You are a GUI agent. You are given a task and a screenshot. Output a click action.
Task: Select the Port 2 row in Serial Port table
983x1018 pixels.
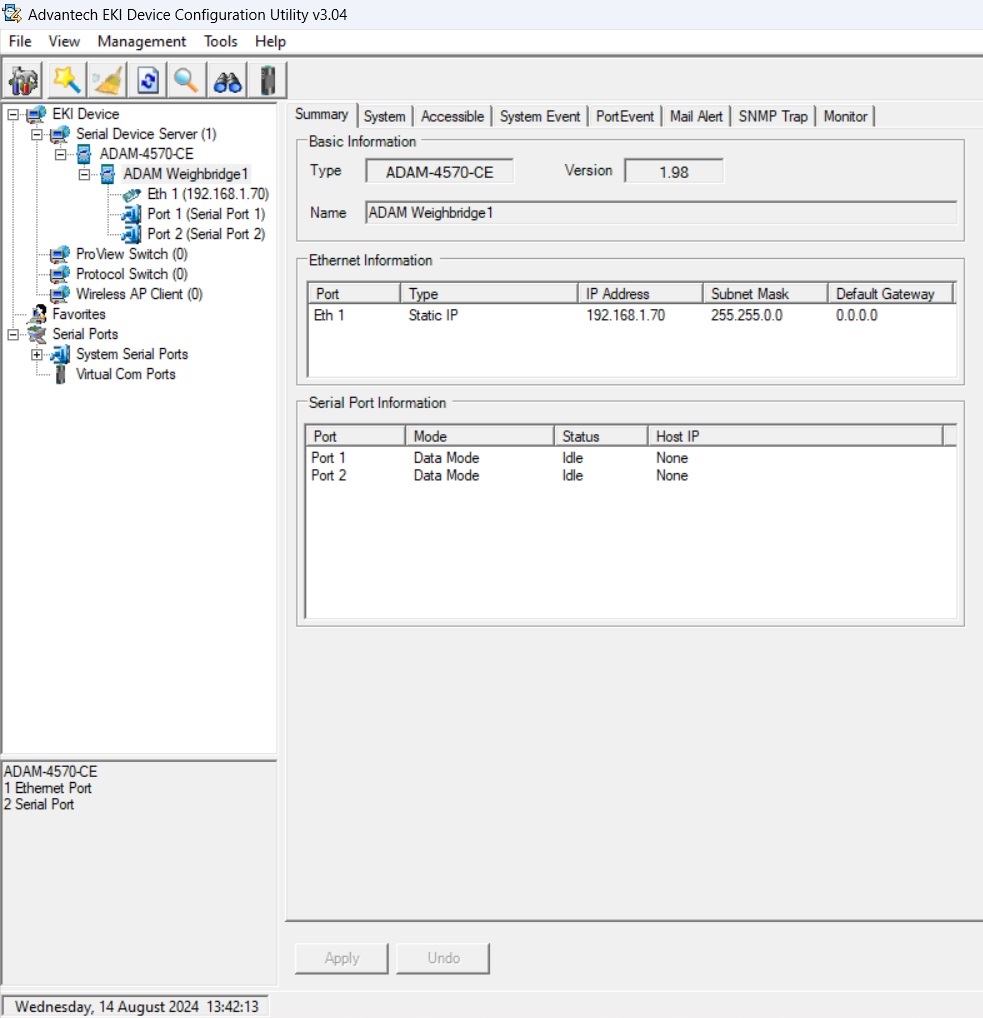click(x=630, y=475)
